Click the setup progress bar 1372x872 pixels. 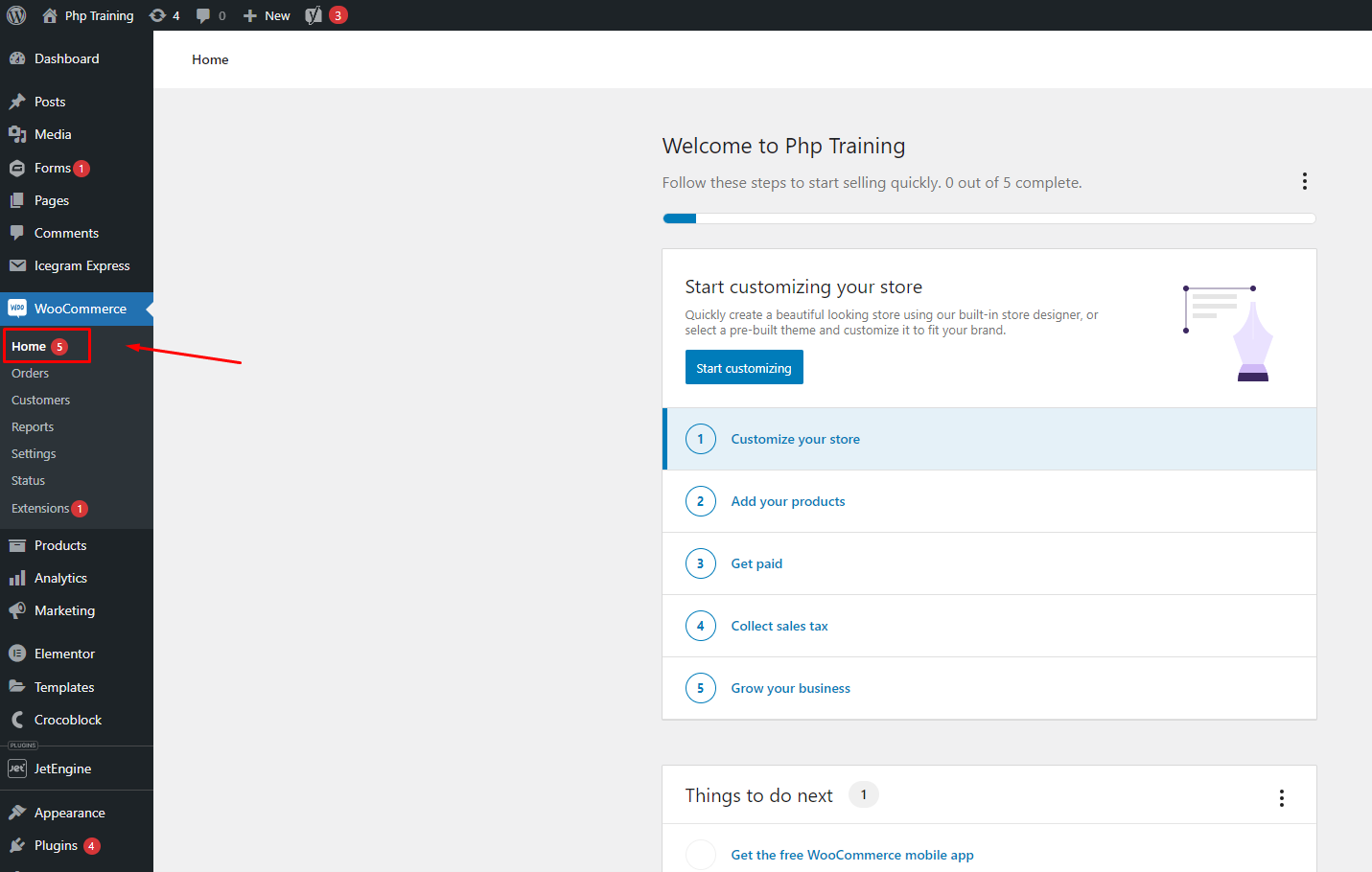pos(988,218)
